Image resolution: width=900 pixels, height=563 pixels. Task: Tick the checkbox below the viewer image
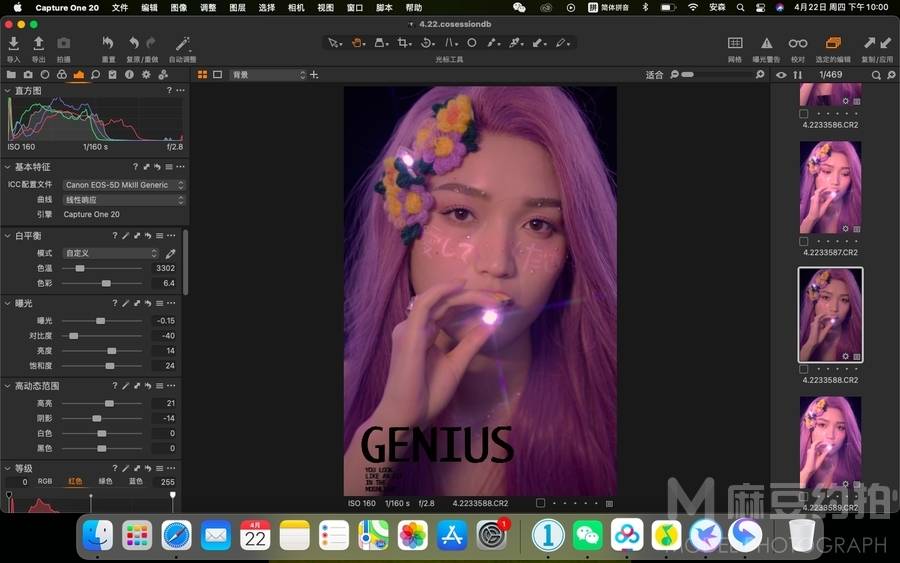point(540,503)
